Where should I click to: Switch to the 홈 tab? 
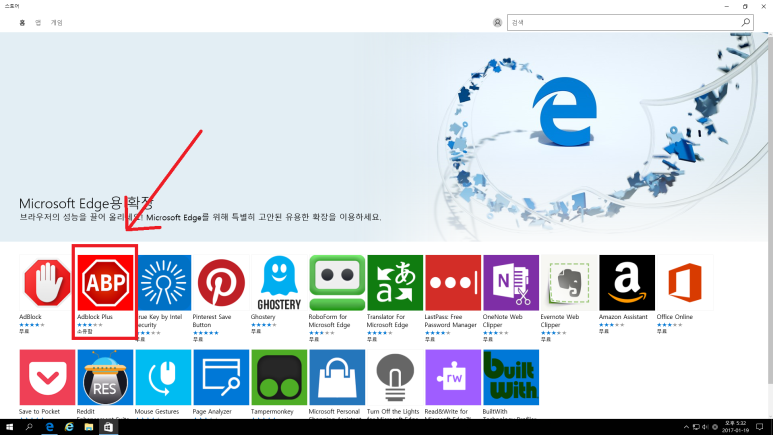[22, 23]
